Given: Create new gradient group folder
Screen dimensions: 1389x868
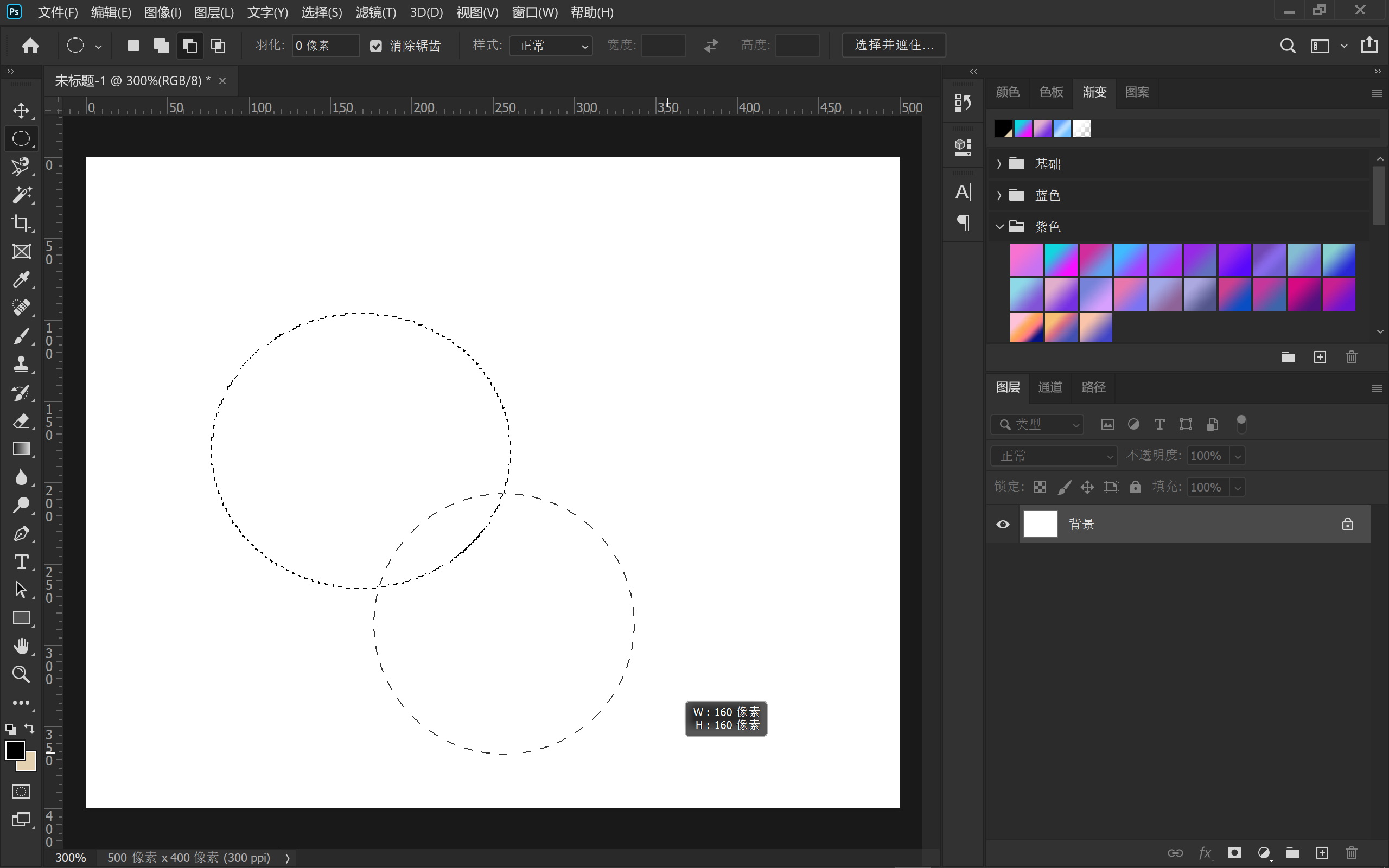Looking at the screenshot, I should (x=1288, y=357).
